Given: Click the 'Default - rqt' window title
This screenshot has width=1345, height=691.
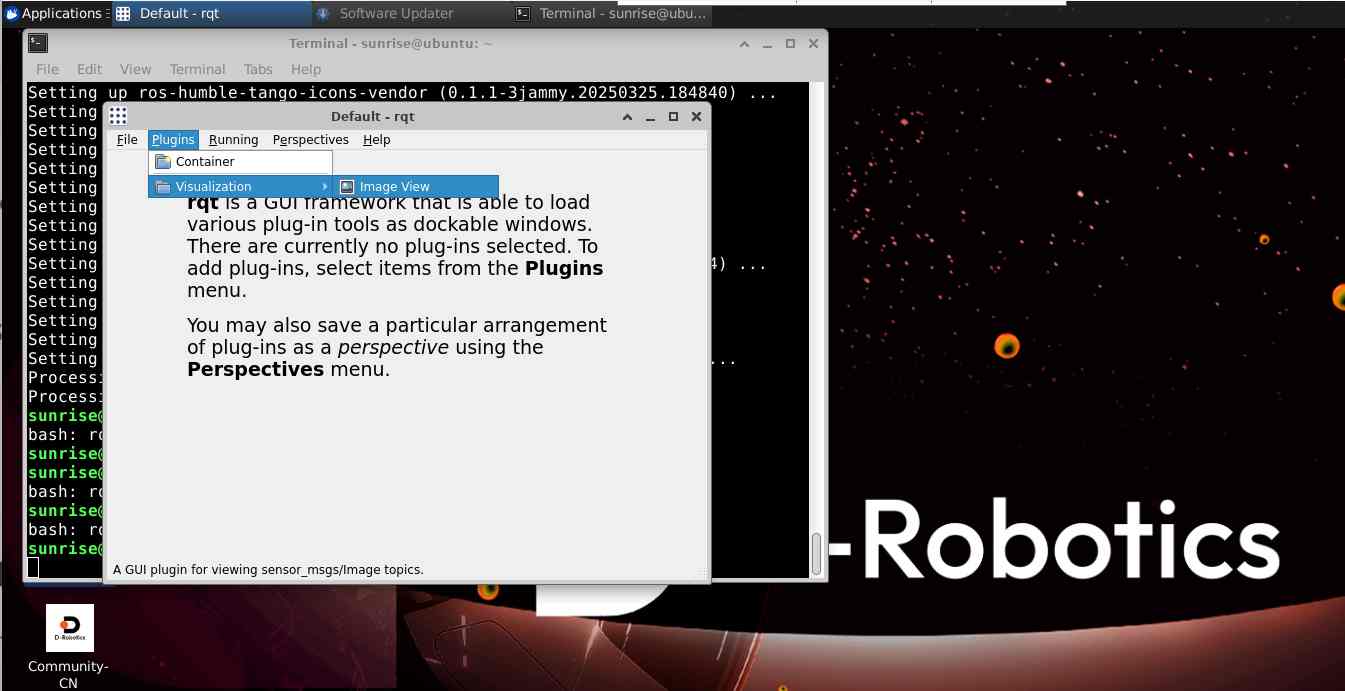Looking at the screenshot, I should 373,117.
